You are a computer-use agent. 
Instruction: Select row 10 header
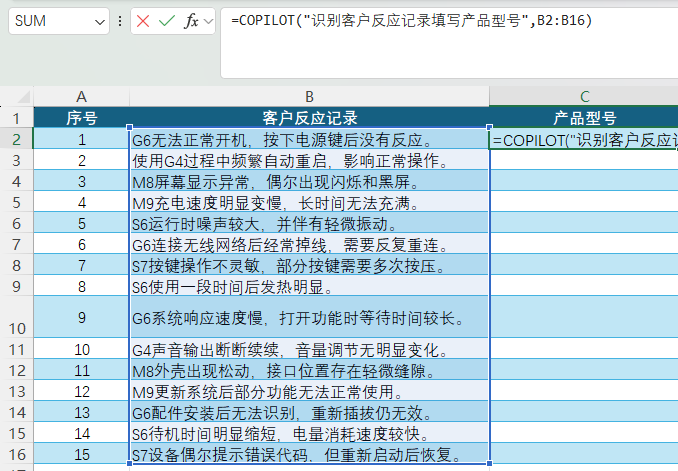[16, 317]
